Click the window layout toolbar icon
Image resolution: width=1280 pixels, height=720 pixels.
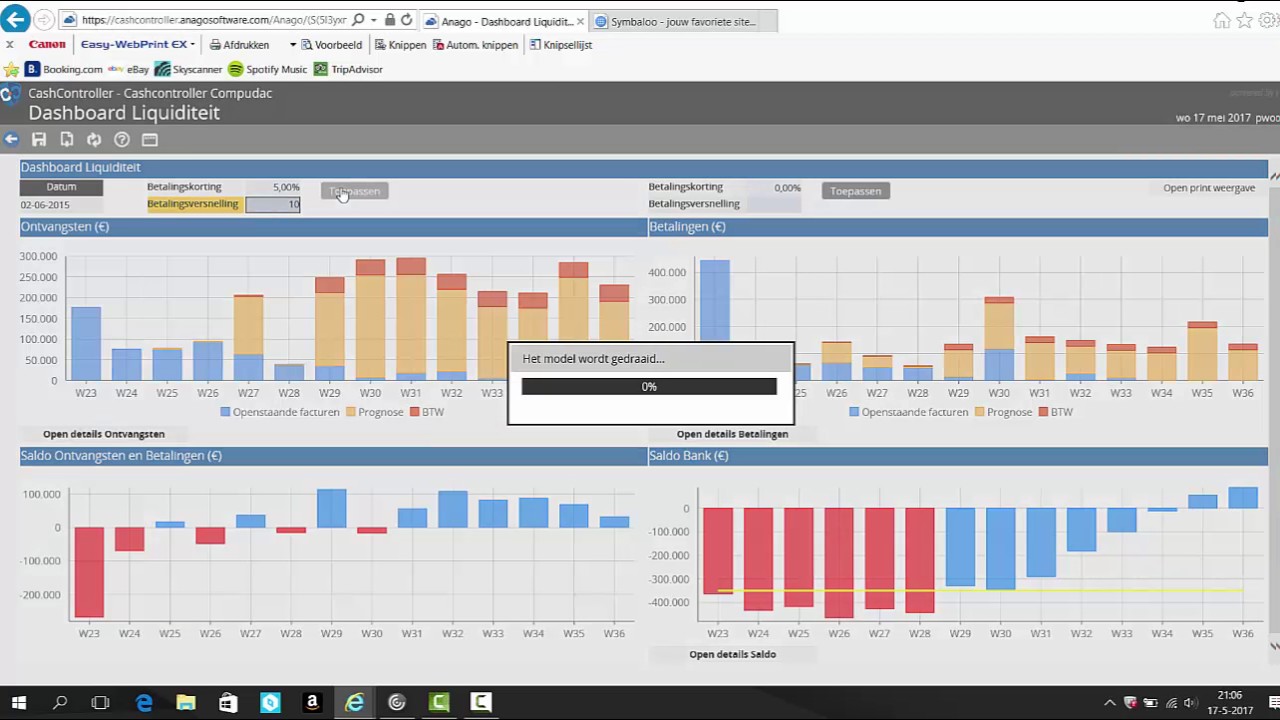tap(150, 140)
